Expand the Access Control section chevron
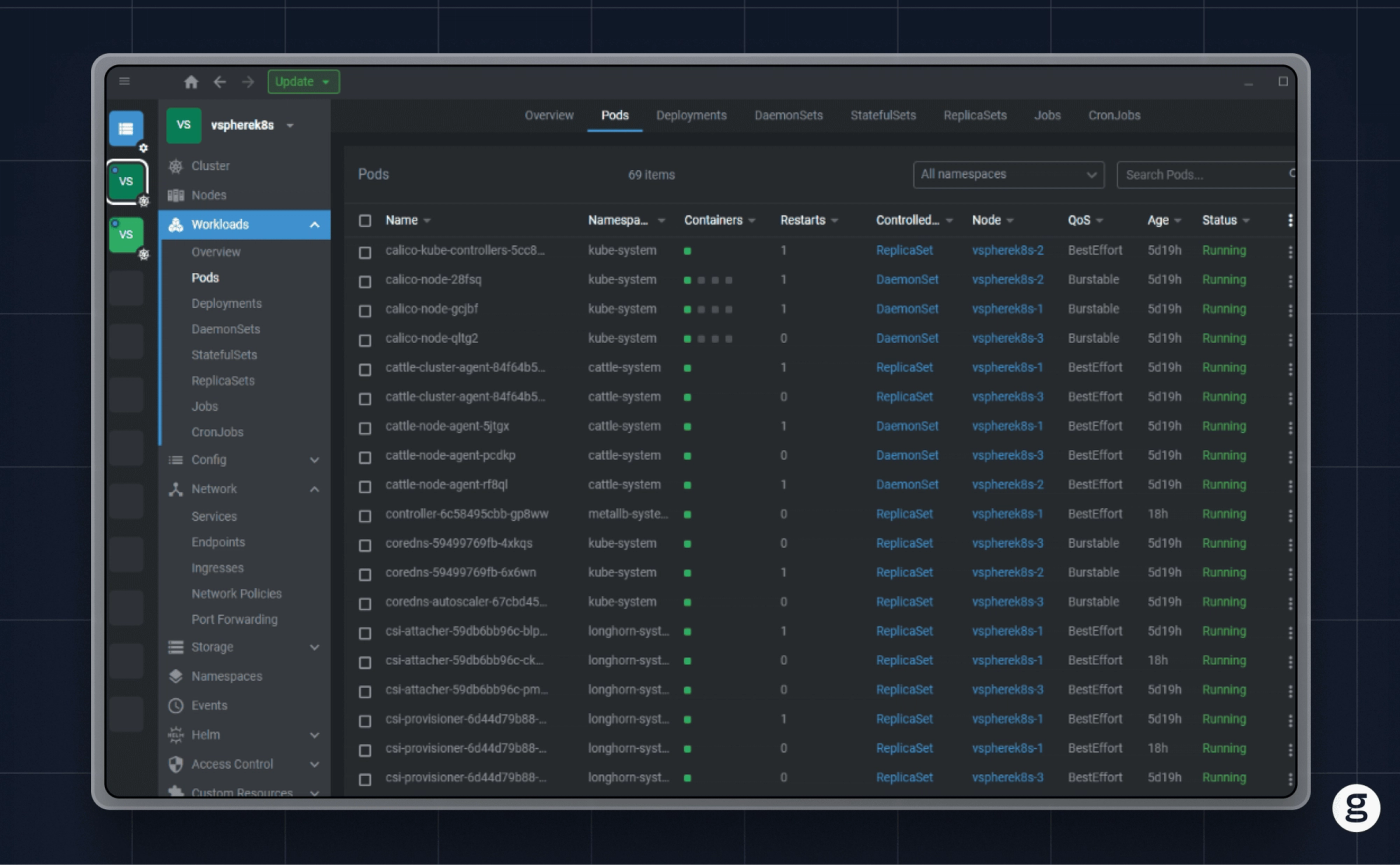This screenshot has height=865, width=1400. (314, 764)
